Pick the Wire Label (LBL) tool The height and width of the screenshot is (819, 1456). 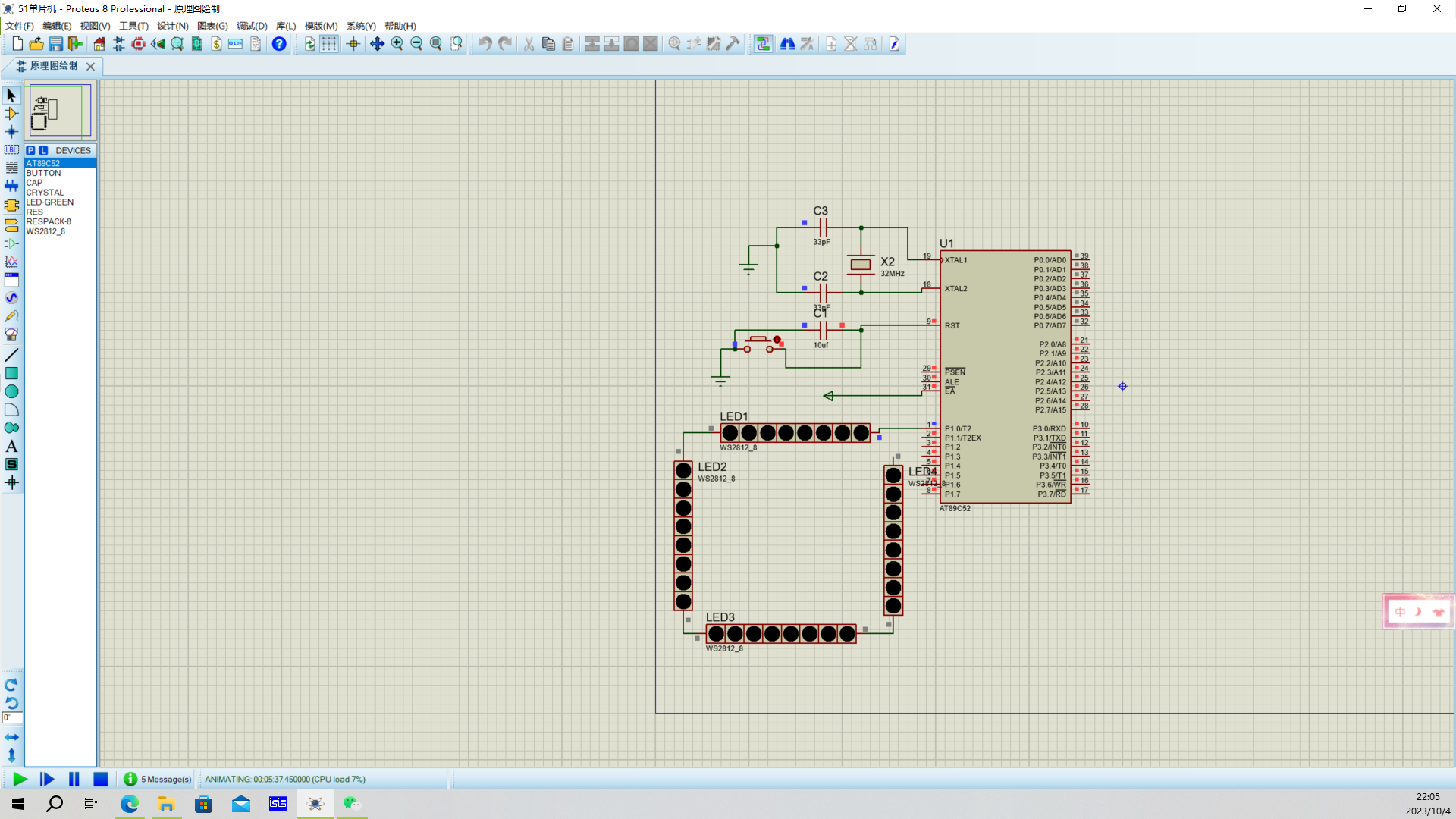point(11,150)
